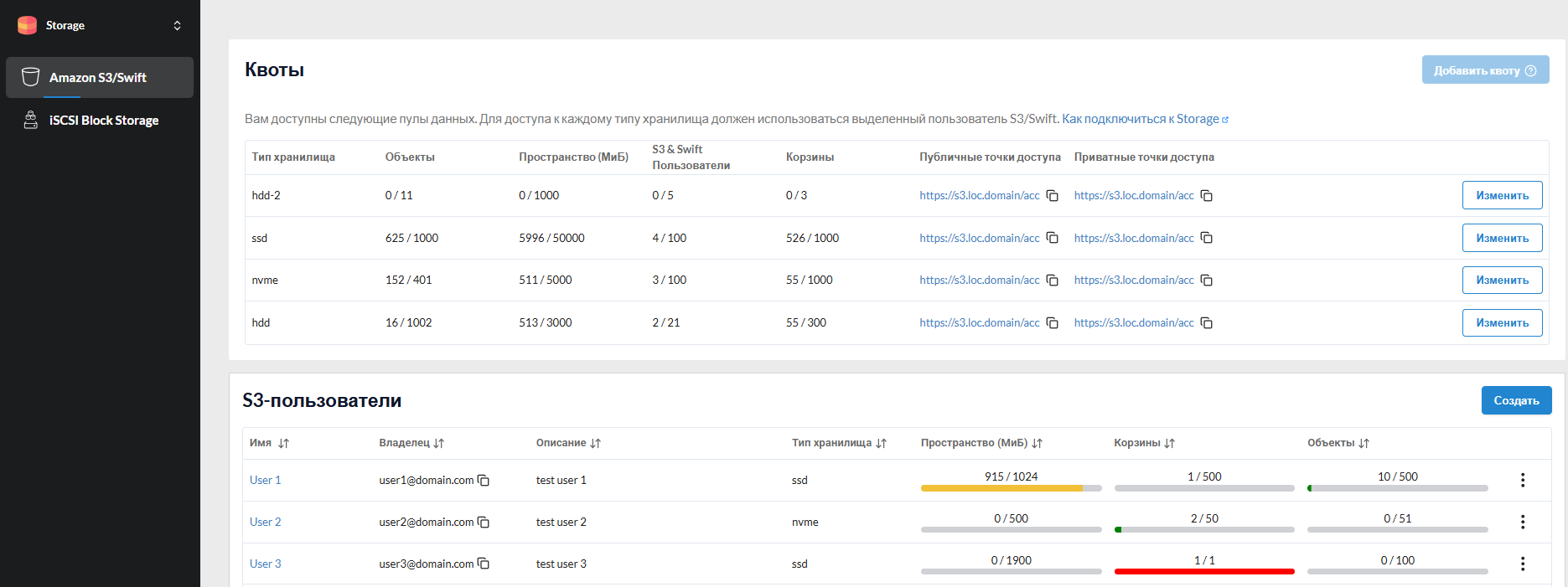The width and height of the screenshot is (1568, 587).
Task: Sort S3 users by Корзины
Action: (1169, 443)
